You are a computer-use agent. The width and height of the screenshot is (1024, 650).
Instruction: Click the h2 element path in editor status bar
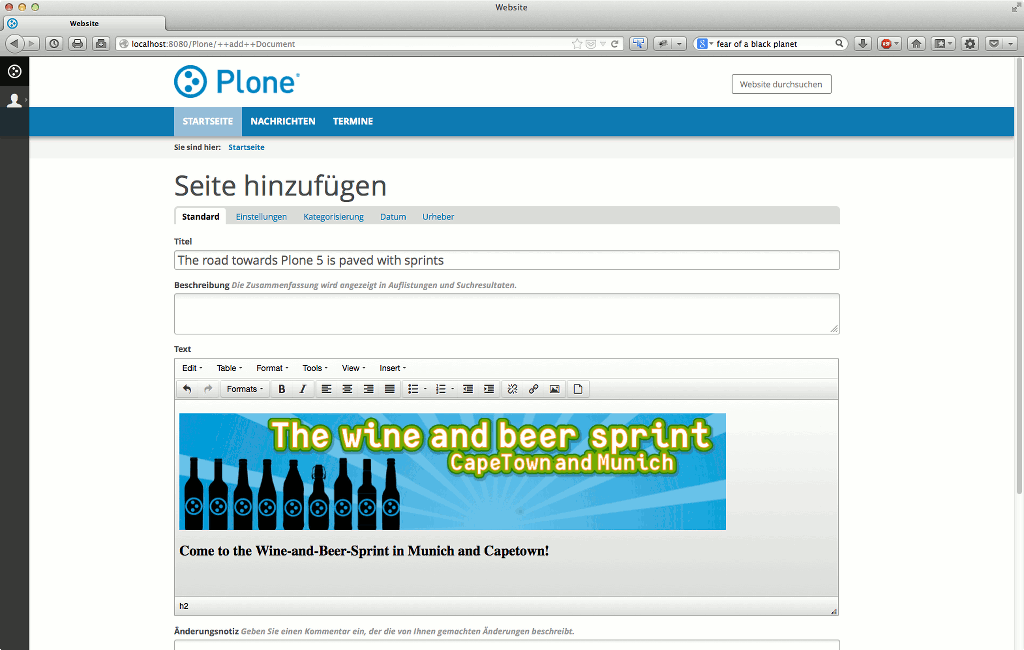pyautogui.click(x=184, y=606)
